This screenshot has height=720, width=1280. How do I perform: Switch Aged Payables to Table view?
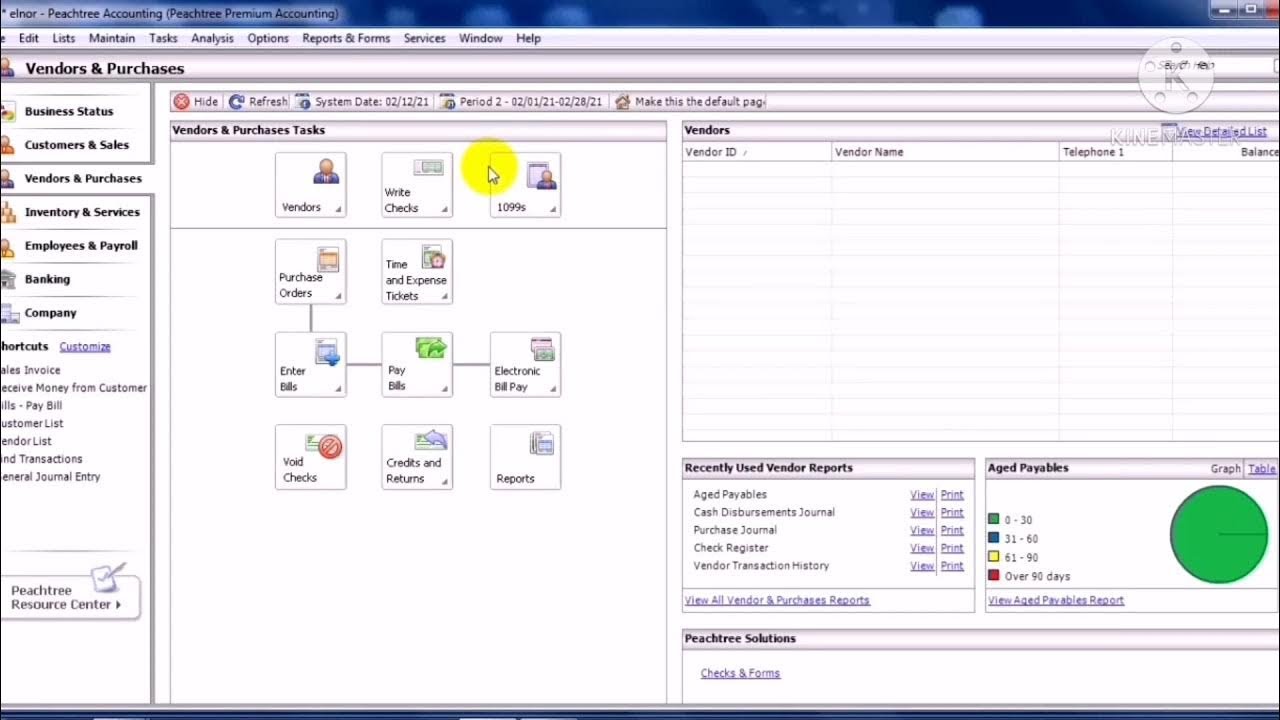[x=1262, y=469]
